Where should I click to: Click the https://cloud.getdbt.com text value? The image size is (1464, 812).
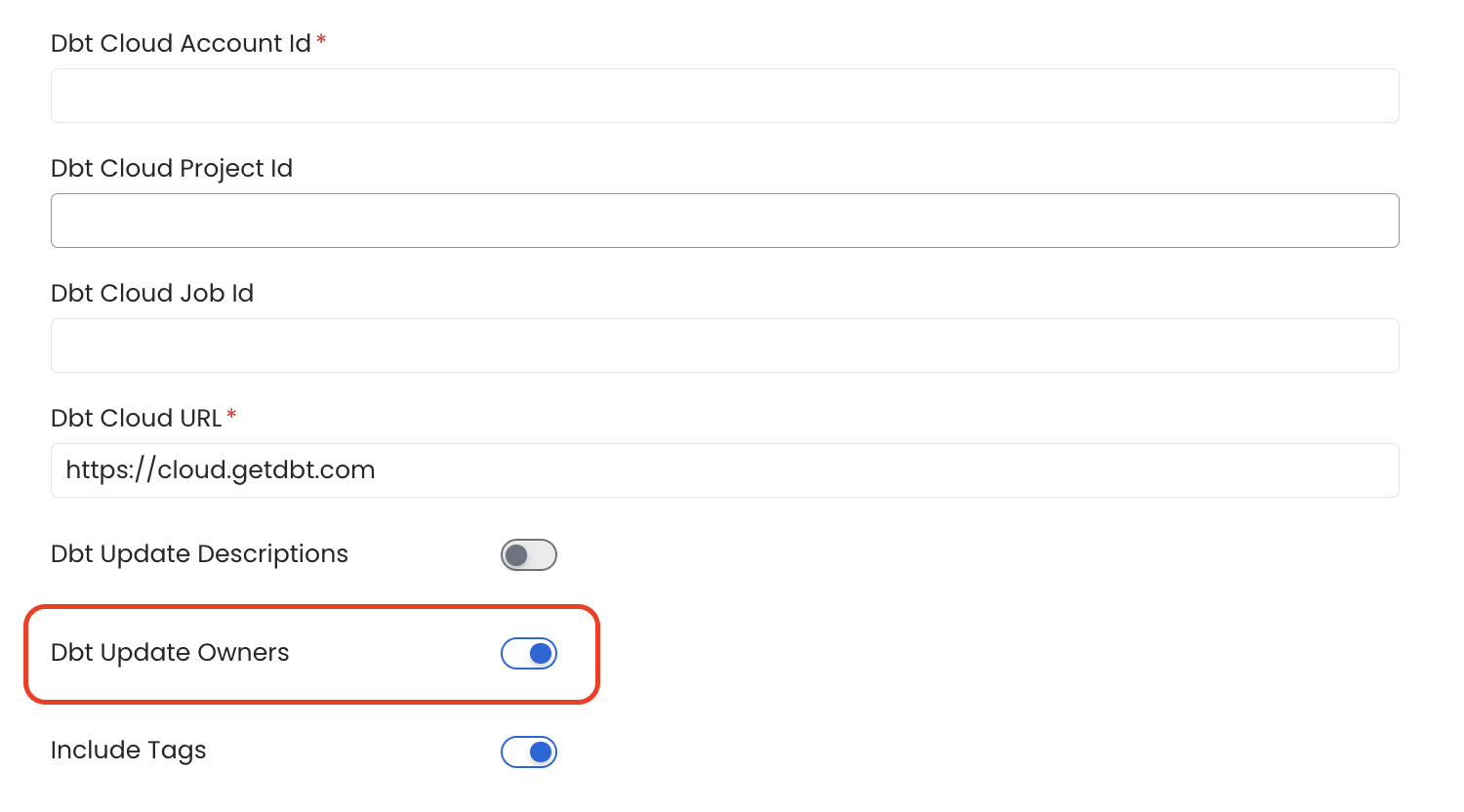tap(221, 470)
